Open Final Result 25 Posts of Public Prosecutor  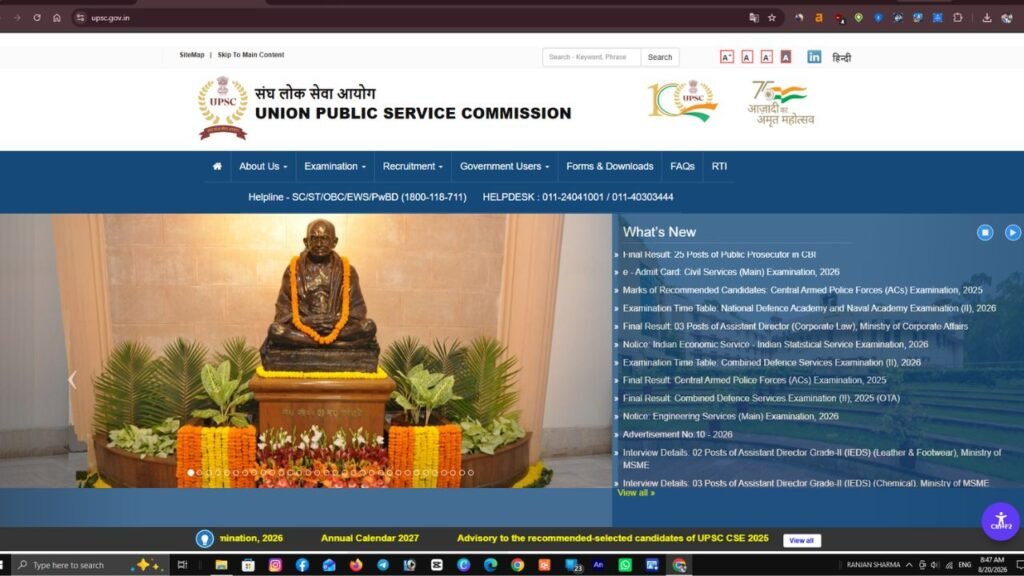click(x=719, y=254)
